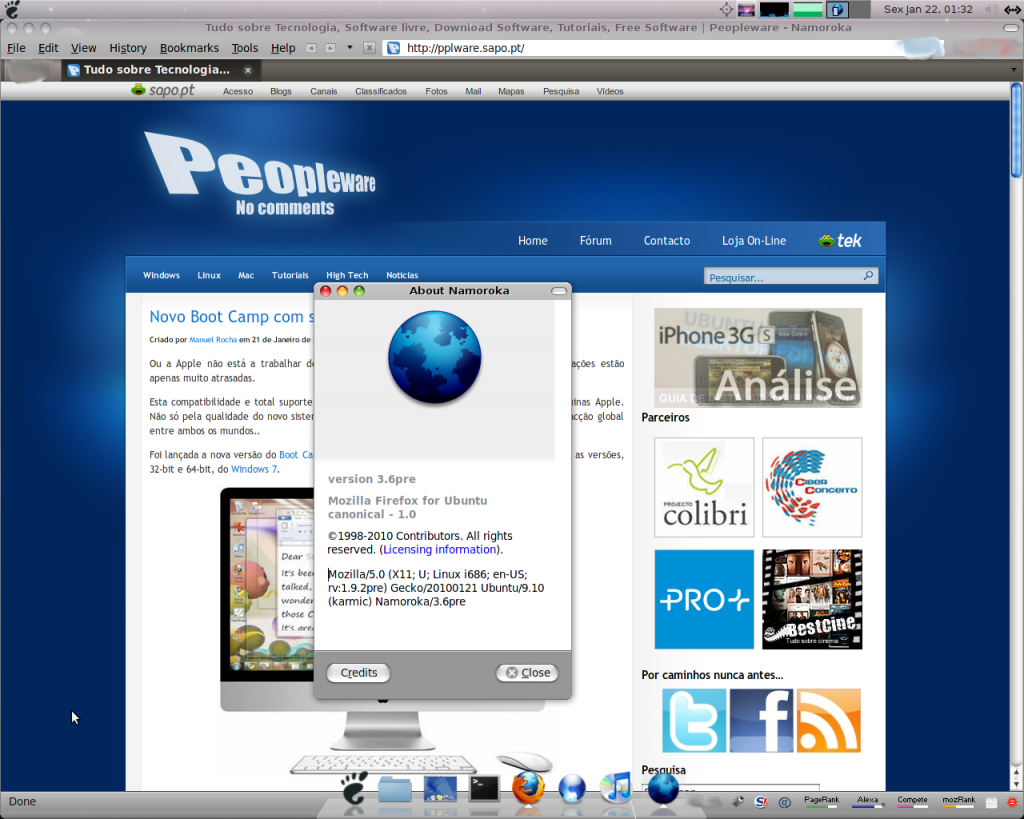Screen dimensions: 1024x819
Task: Click the Credits button in About dialog
Action: tap(359, 673)
